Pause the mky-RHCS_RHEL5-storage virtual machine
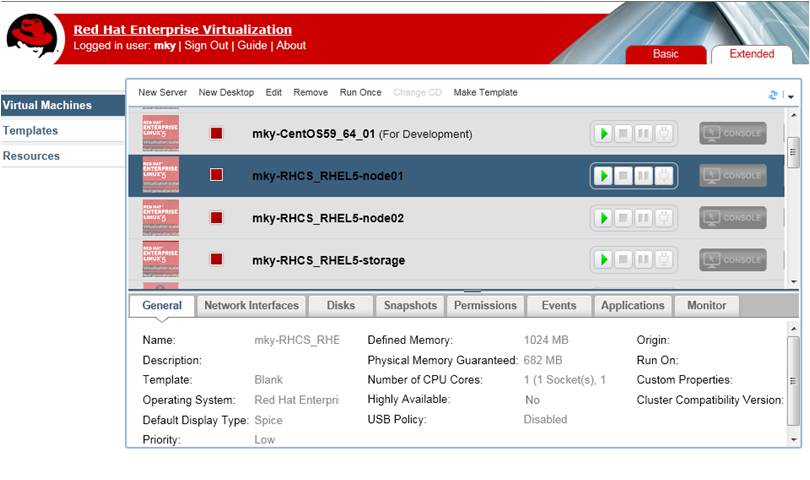Image resolution: width=810 pixels, height=480 pixels. coord(643,259)
